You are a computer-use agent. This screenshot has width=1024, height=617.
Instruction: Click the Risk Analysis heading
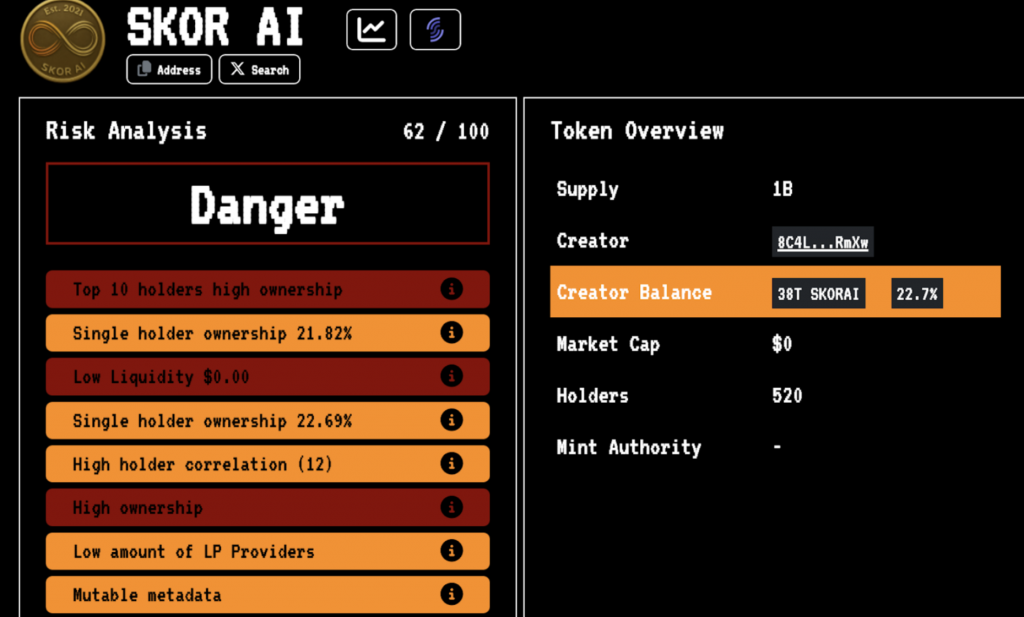(126, 131)
